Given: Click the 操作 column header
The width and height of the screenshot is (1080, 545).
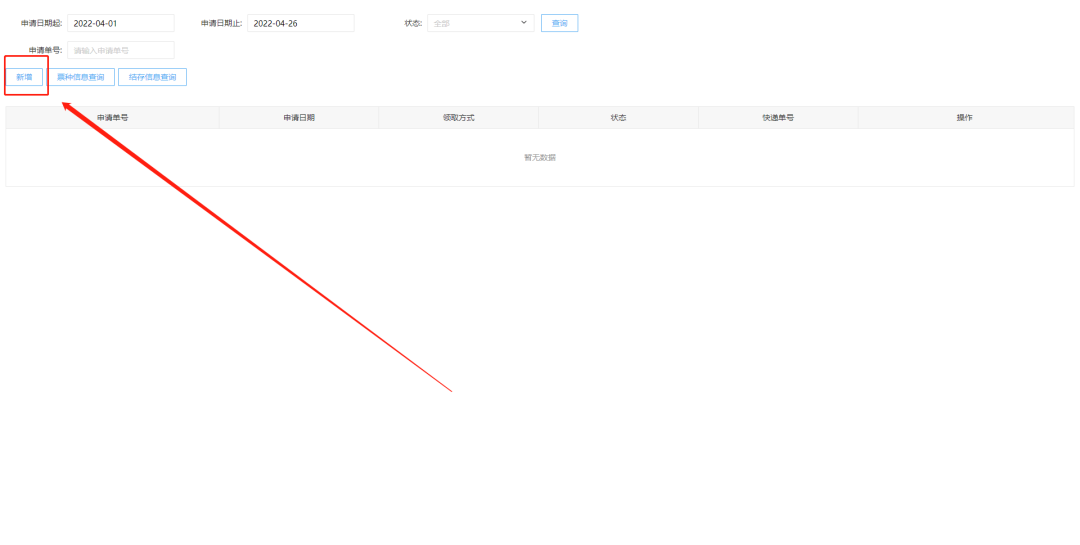Looking at the screenshot, I should point(965,118).
